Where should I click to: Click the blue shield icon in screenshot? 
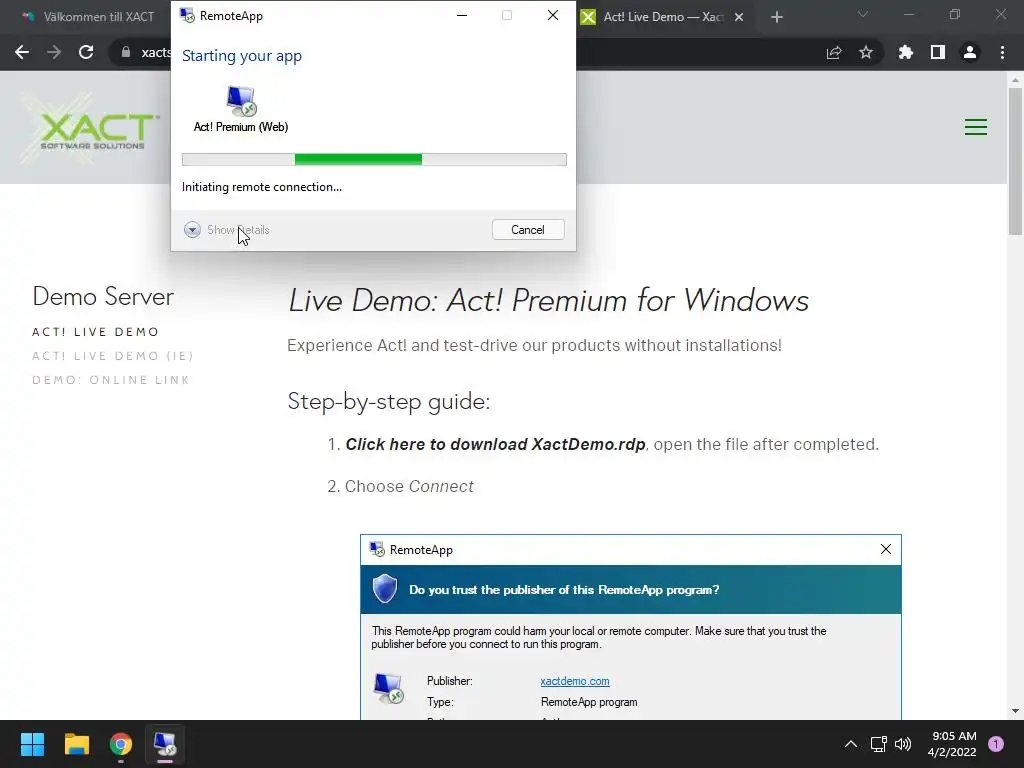385,589
